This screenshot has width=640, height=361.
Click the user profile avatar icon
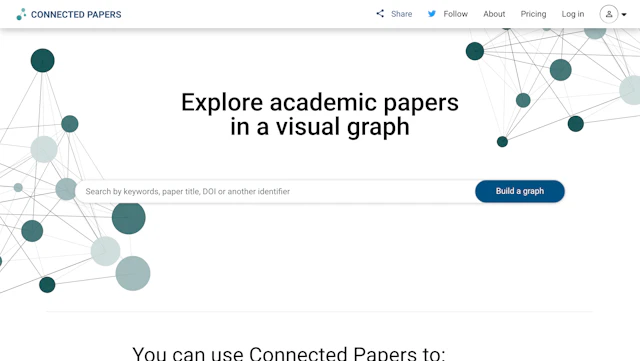(609, 14)
